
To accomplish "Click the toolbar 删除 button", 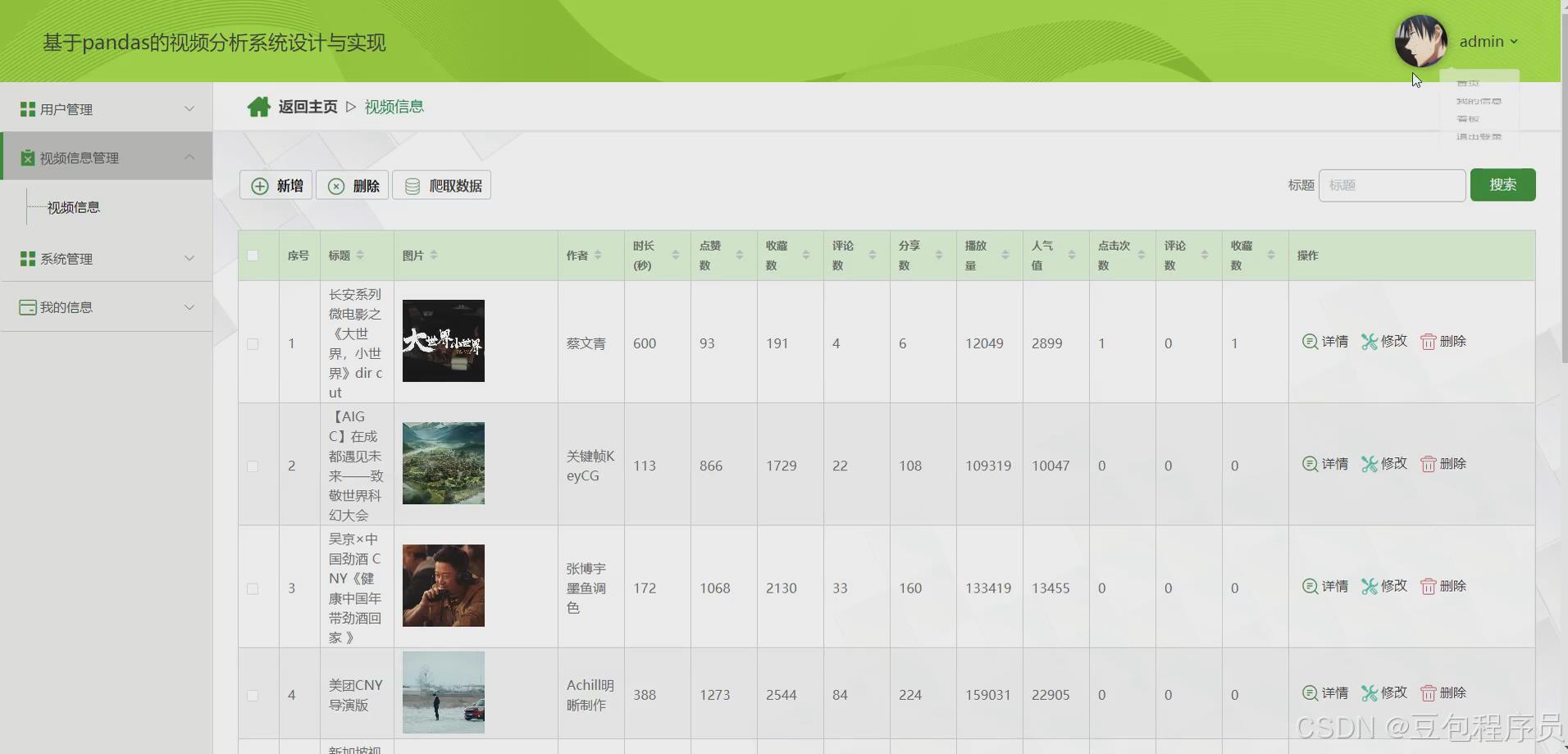I will 353,185.
